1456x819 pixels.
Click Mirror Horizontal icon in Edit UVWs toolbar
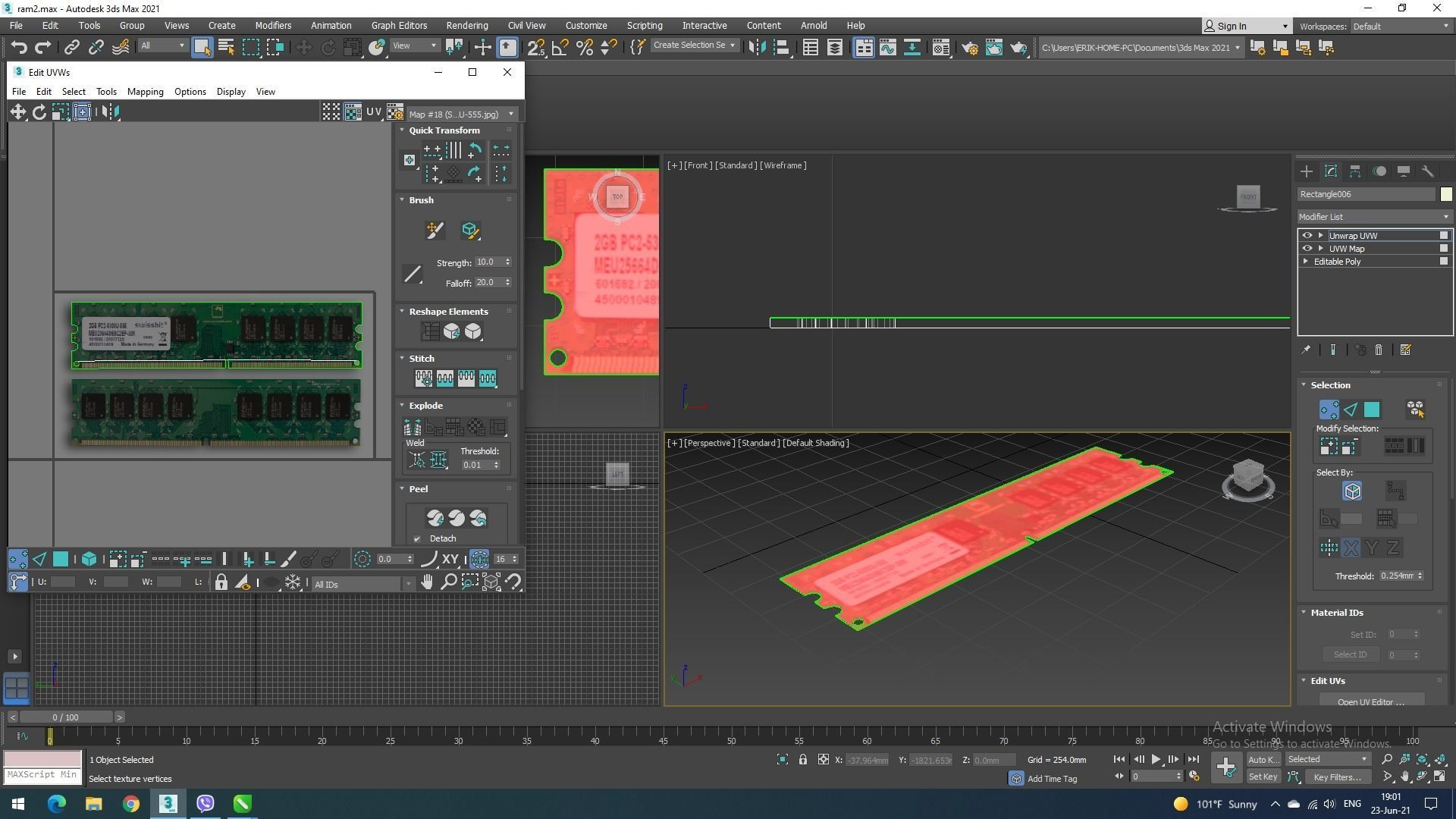[x=111, y=112]
